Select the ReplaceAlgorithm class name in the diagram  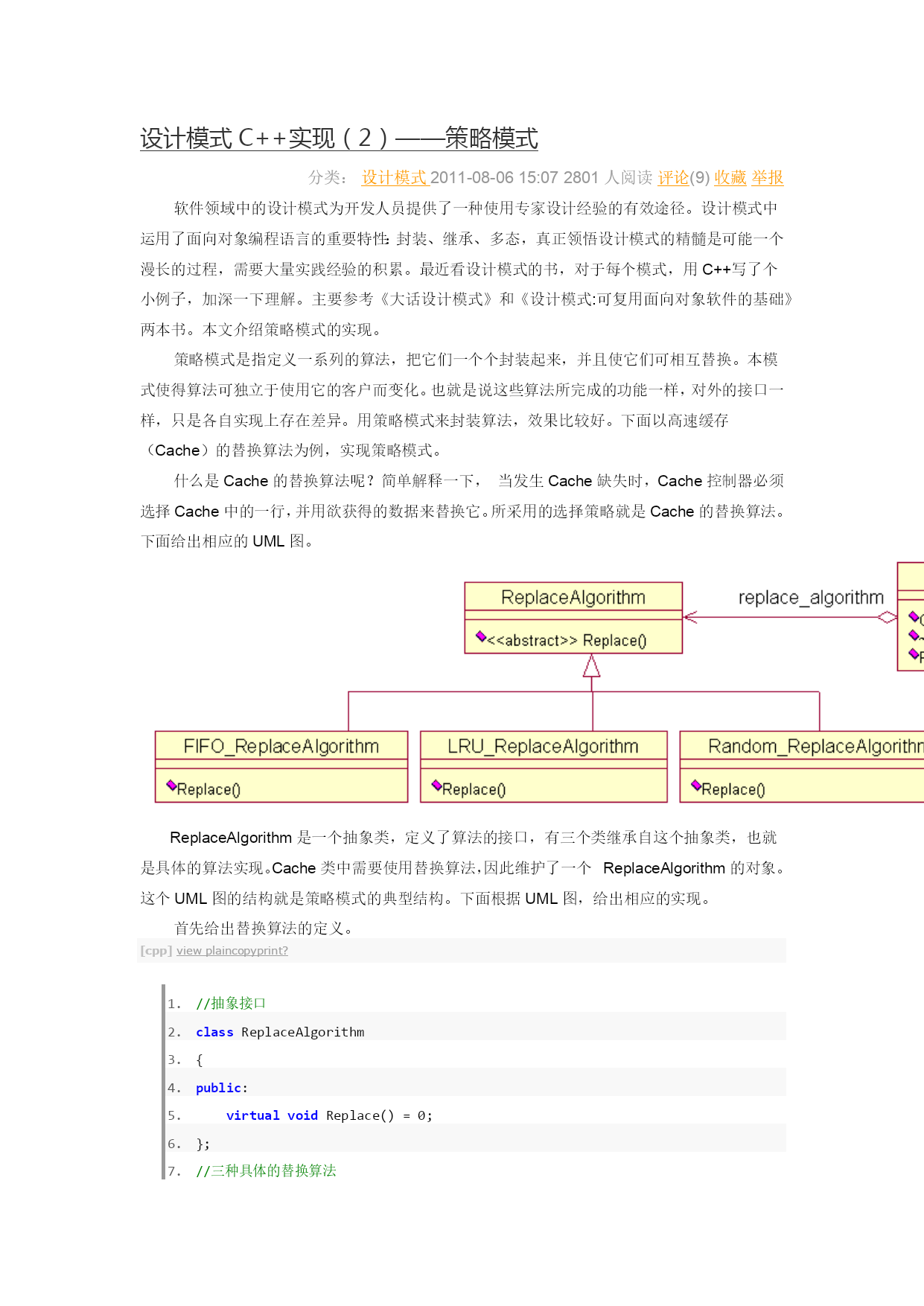click(573, 597)
